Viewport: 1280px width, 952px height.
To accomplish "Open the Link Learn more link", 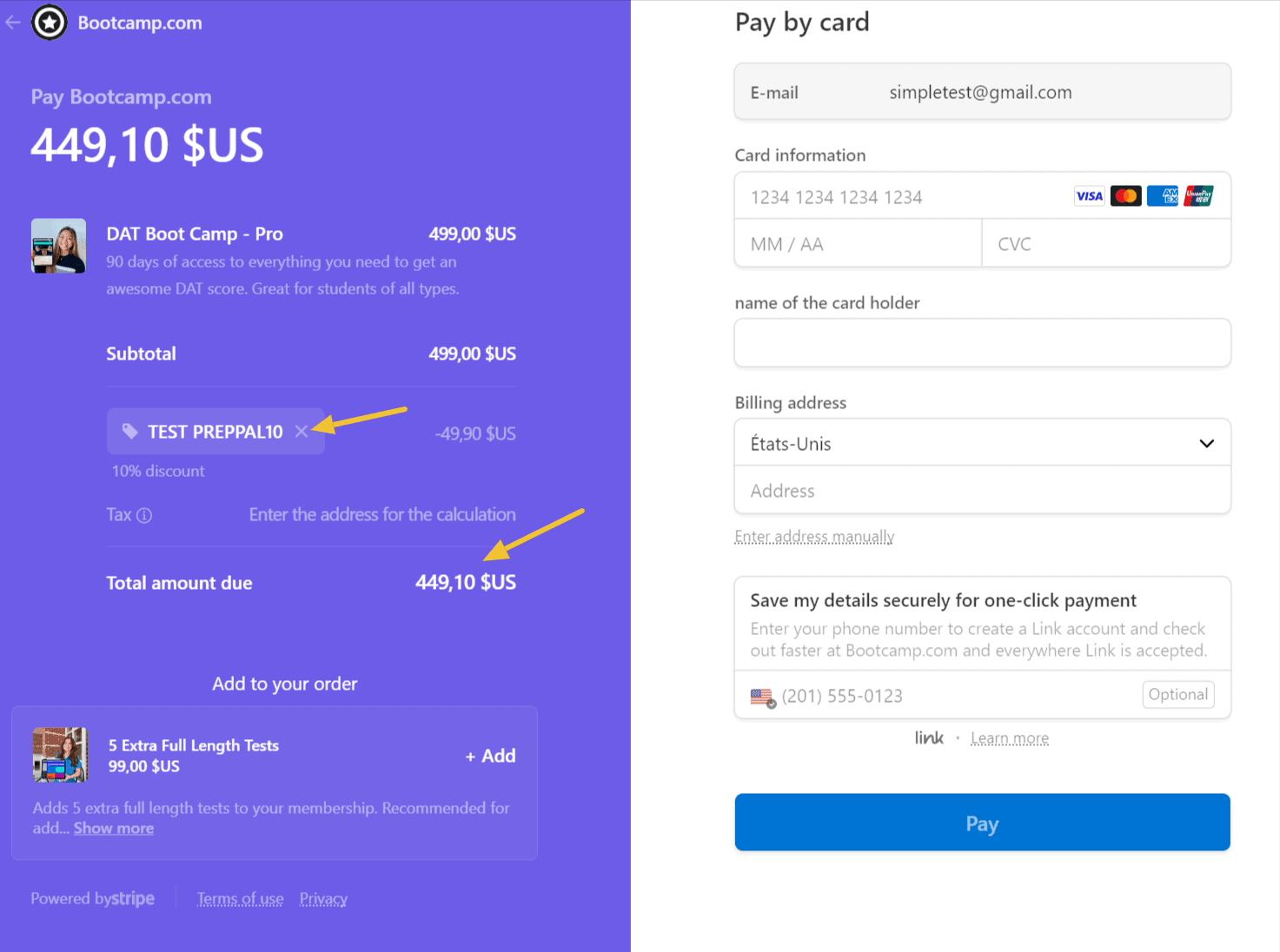I will pos(1009,738).
